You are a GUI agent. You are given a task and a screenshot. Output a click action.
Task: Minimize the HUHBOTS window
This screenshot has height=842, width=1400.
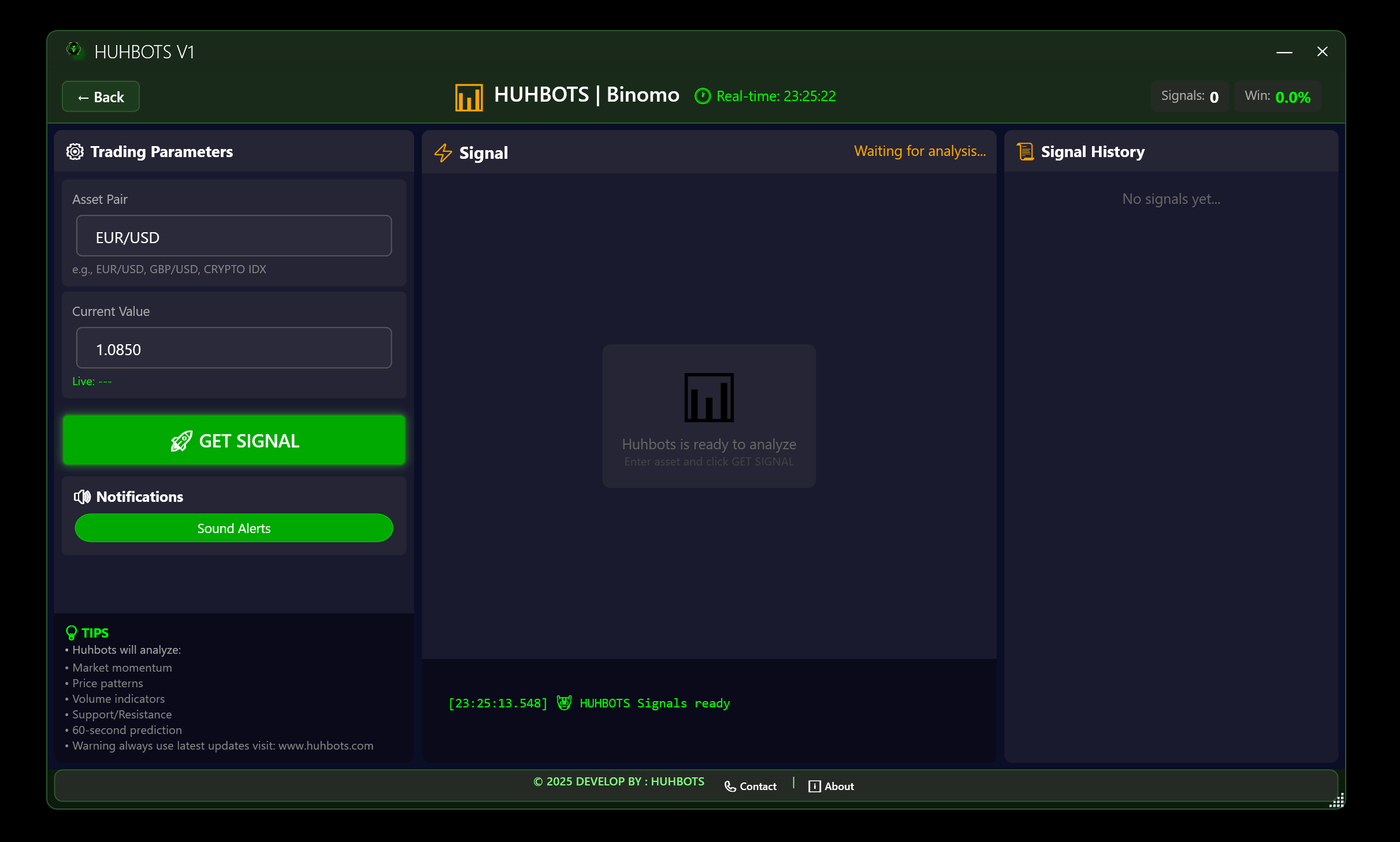tap(1284, 52)
